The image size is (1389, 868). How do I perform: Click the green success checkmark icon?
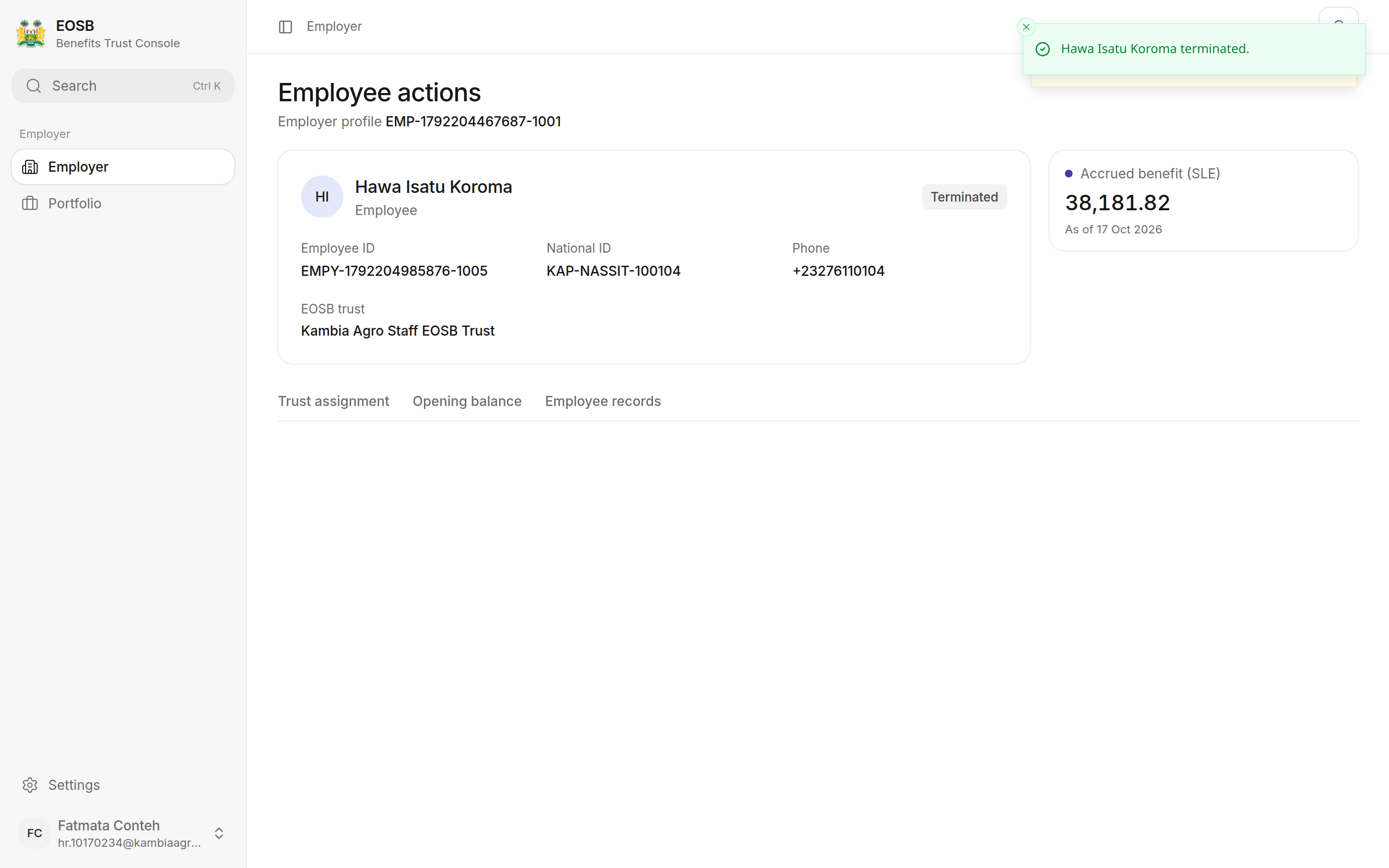1042,49
